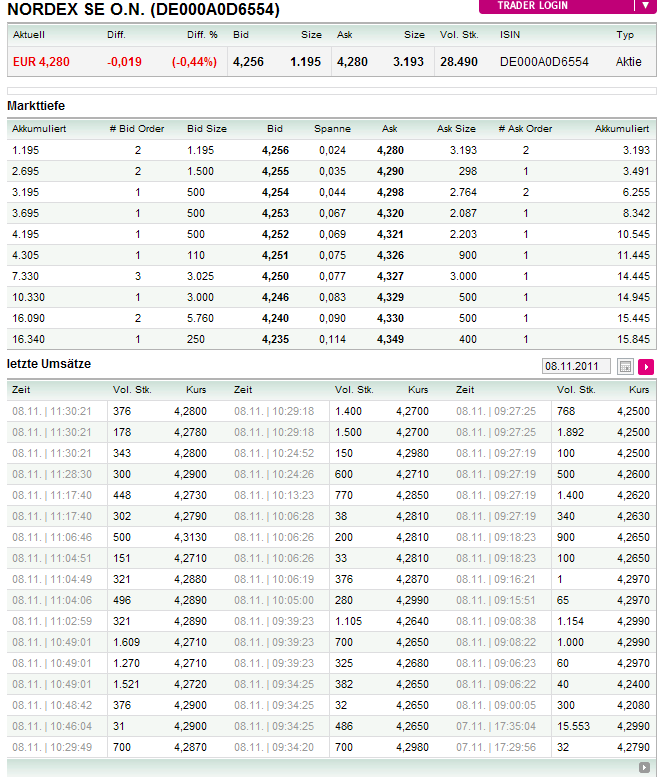Click the trade volume 1.154
Viewport: 663px width, 777px height.
coord(570,621)
